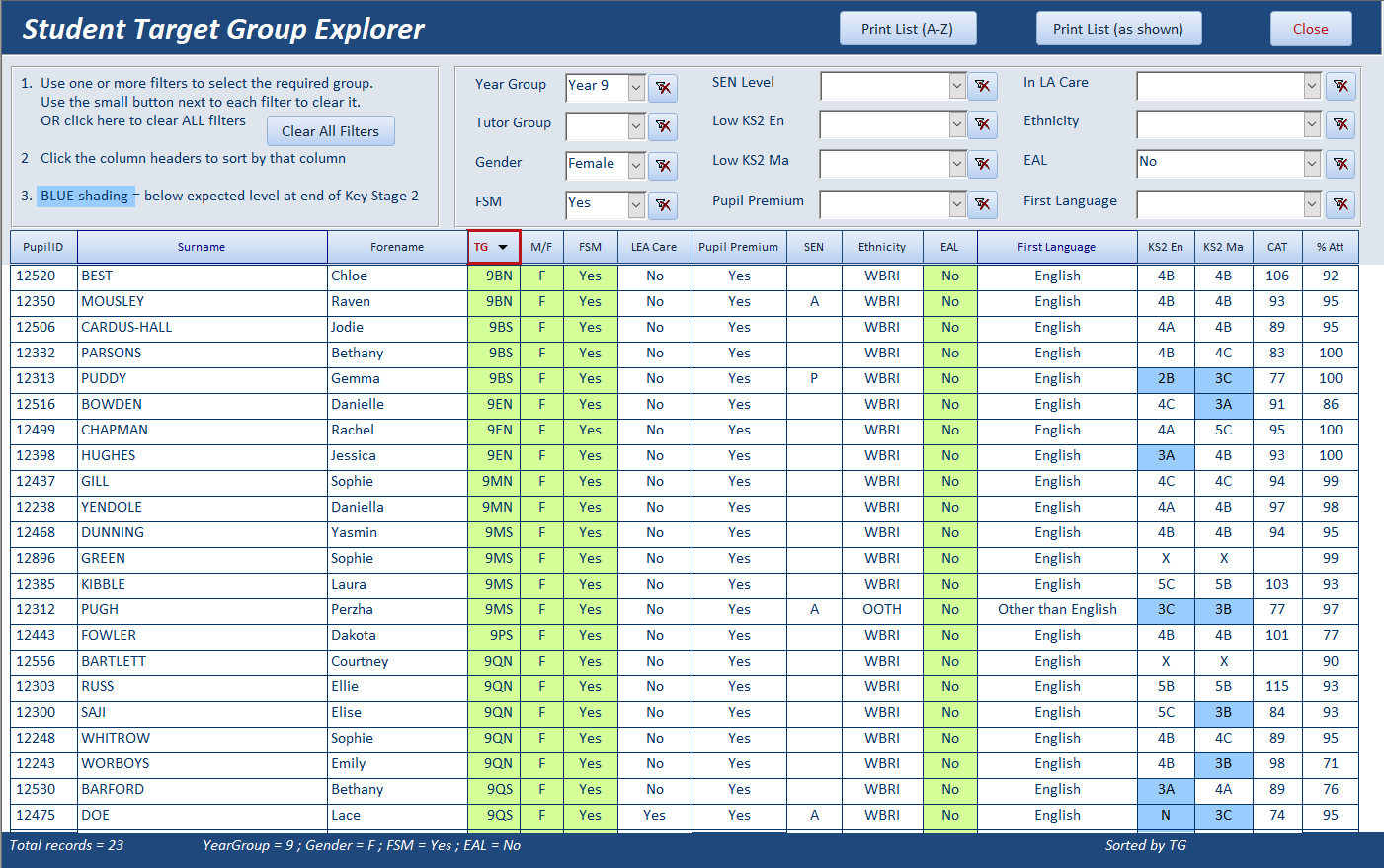1384x868 pixels.
Task: Clear the Pupil Premium filter icon
Action: (982, 204)
